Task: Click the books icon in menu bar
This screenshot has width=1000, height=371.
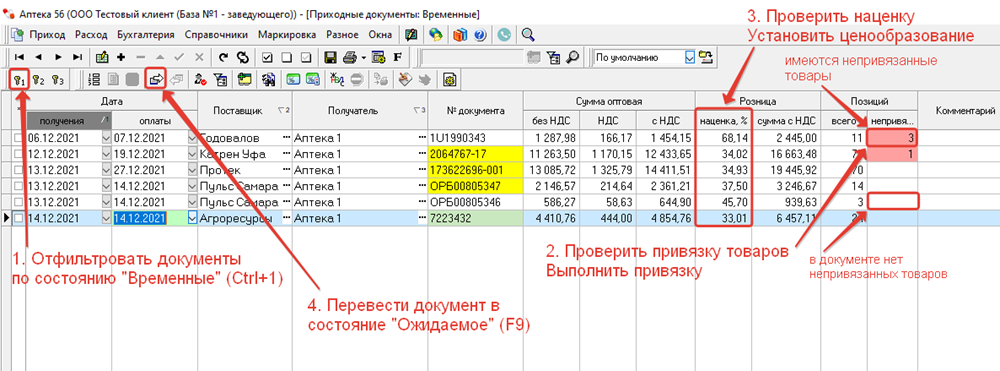Action: 460,34
